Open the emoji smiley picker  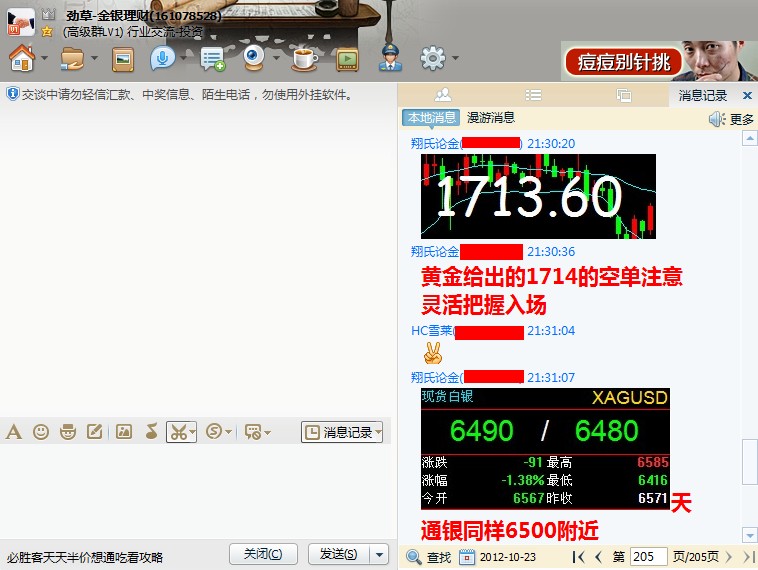(x=41, y=432)
